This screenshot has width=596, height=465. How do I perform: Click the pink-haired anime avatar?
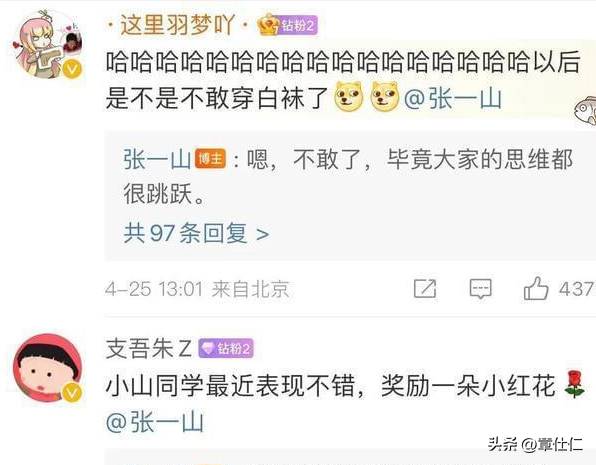pos(48,44)
